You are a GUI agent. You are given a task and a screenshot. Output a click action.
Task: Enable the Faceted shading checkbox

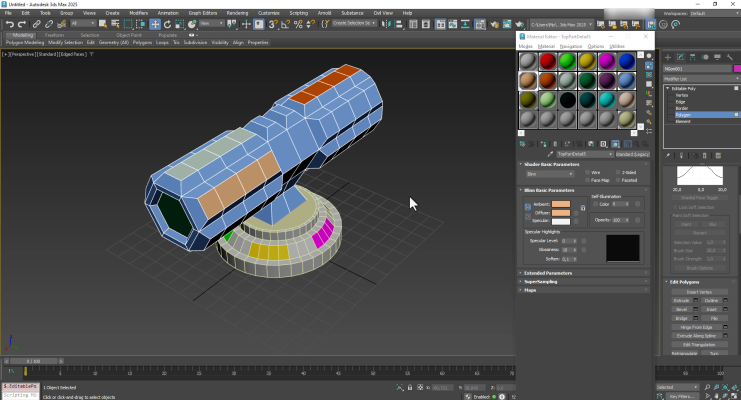[x=618, y=180]
